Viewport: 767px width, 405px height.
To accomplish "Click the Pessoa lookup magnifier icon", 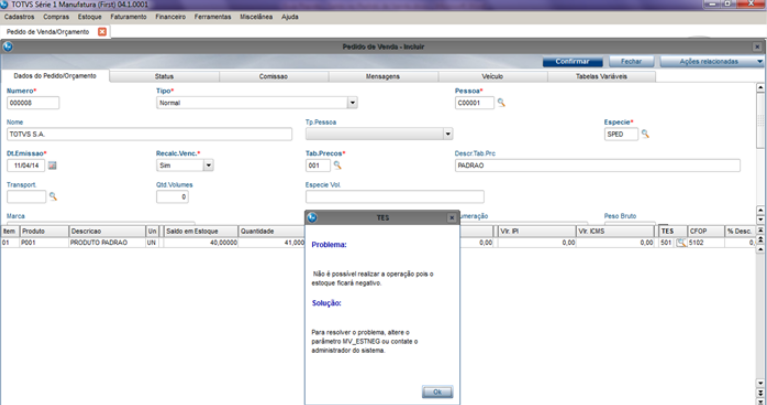I will tap(501, 102).
